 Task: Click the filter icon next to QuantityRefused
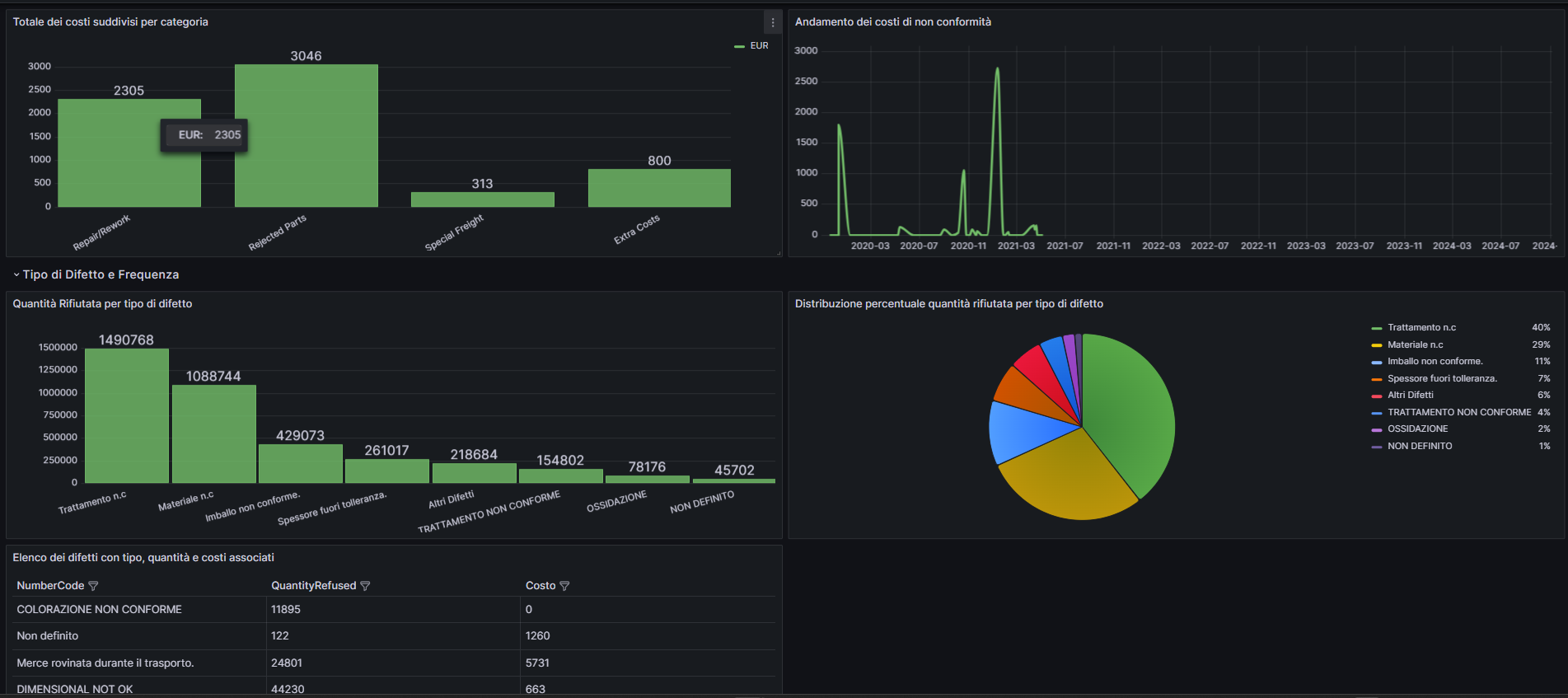[365, 586]
